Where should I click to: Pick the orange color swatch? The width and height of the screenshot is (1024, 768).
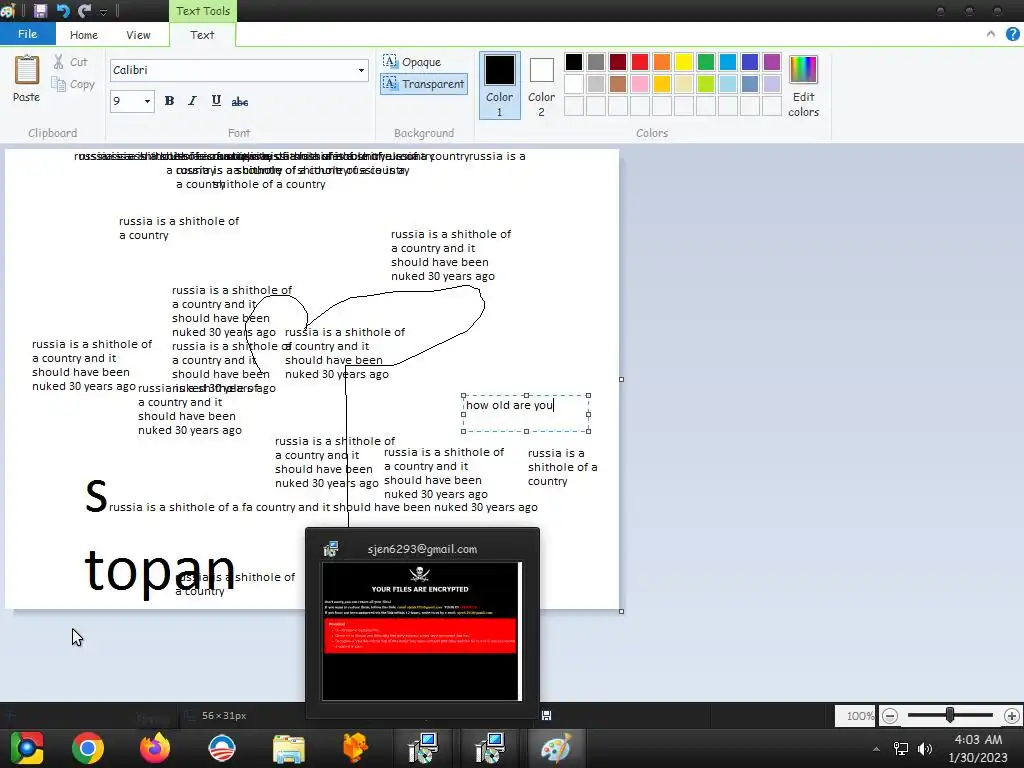tap(662, 62)
